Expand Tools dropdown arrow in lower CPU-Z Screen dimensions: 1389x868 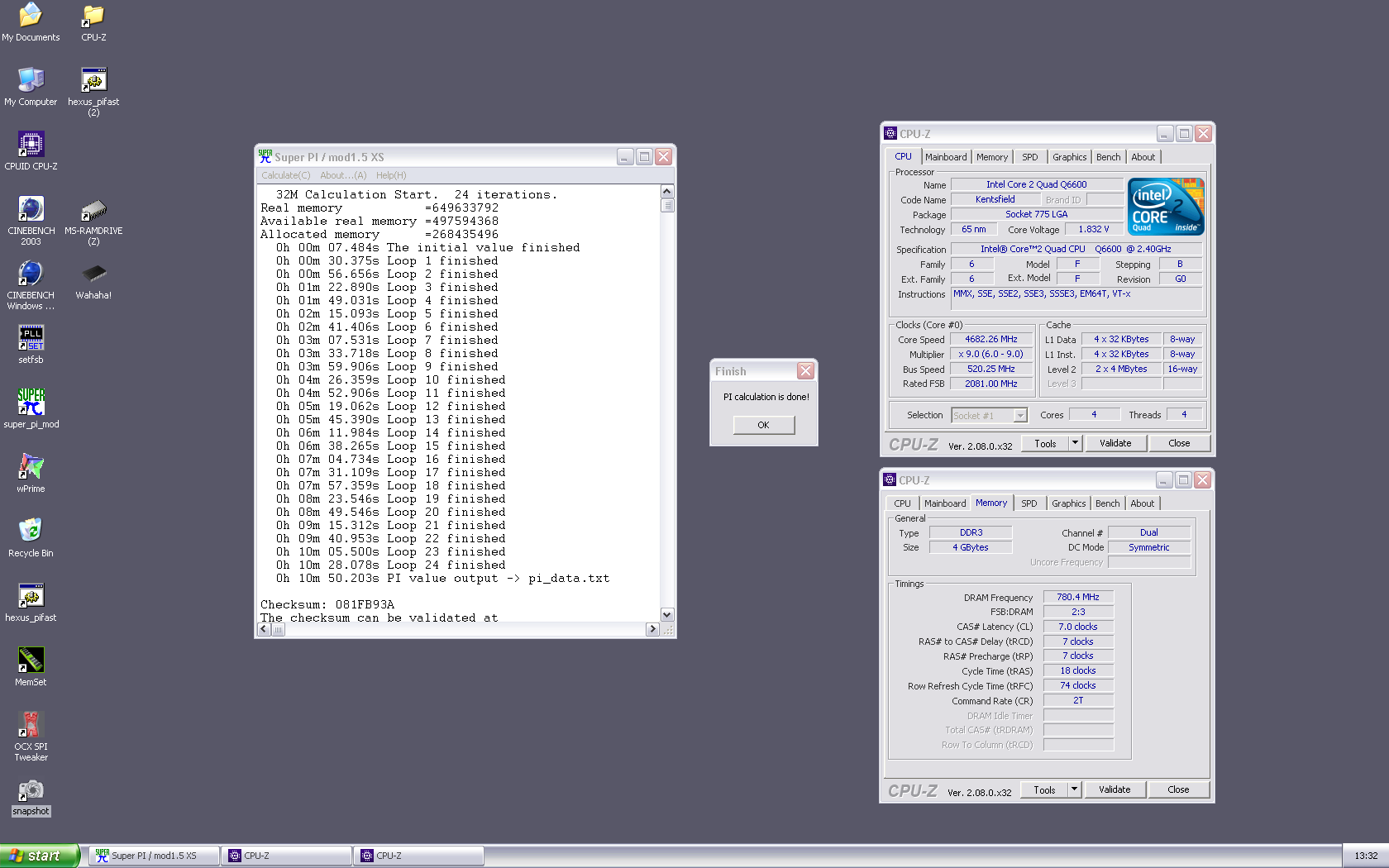pyautogui.click(x=1074, y=789)
